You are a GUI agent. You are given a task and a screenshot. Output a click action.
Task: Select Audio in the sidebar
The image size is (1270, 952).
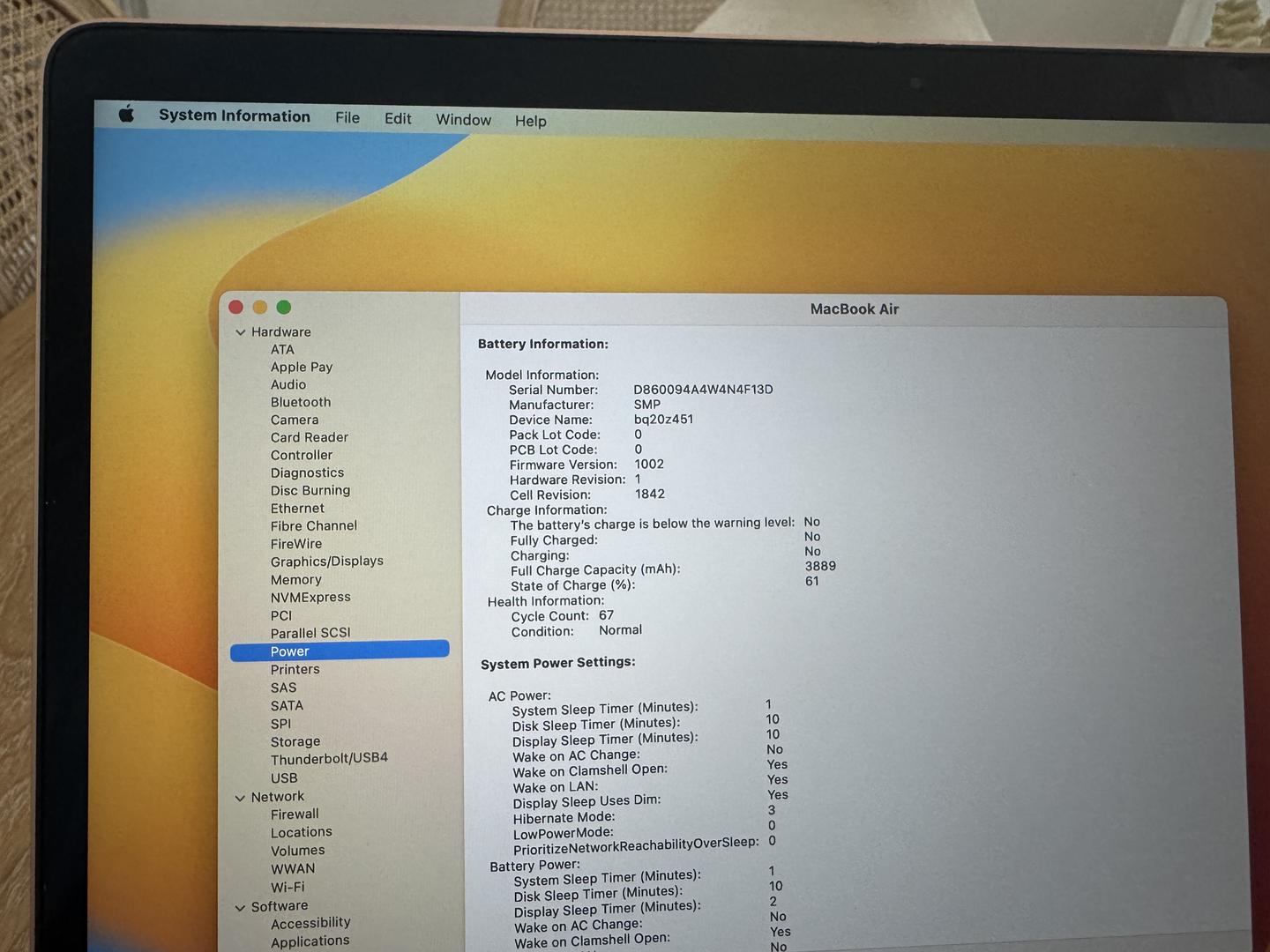click(288, 384)
